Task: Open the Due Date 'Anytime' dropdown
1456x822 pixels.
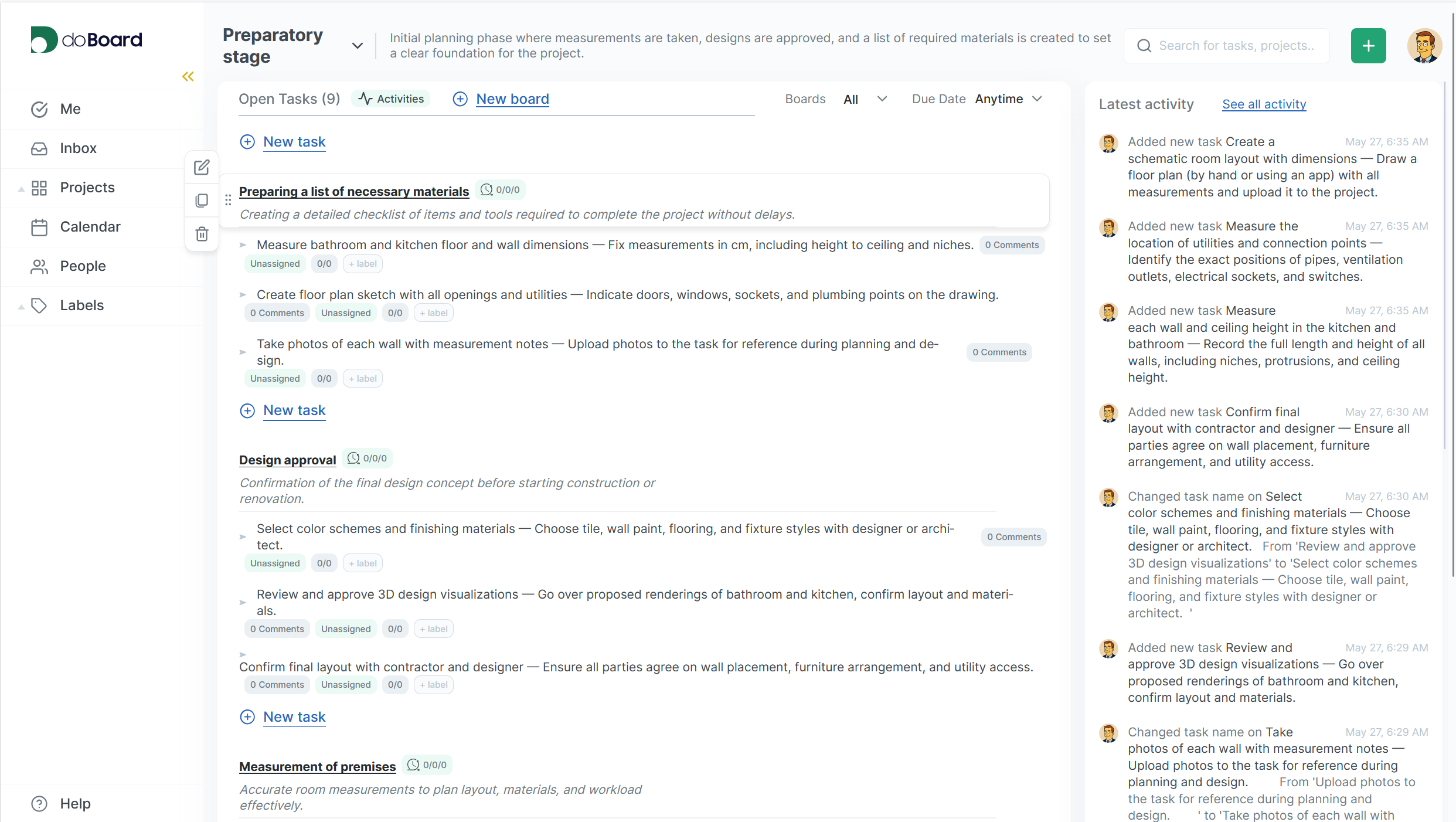Action: click(1008, 98)
